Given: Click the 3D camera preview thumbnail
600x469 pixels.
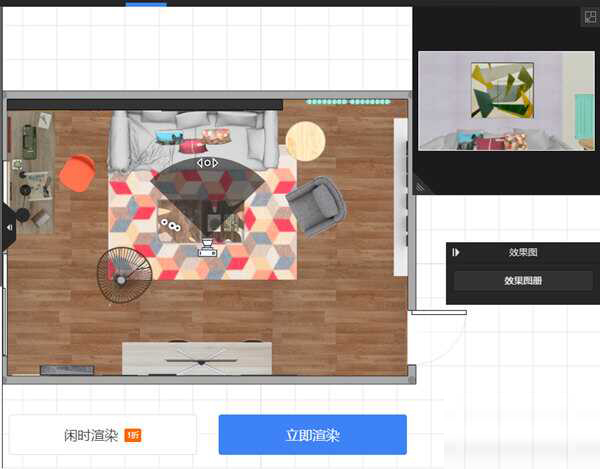Looking at the screenshot, I should coord(506,100).
